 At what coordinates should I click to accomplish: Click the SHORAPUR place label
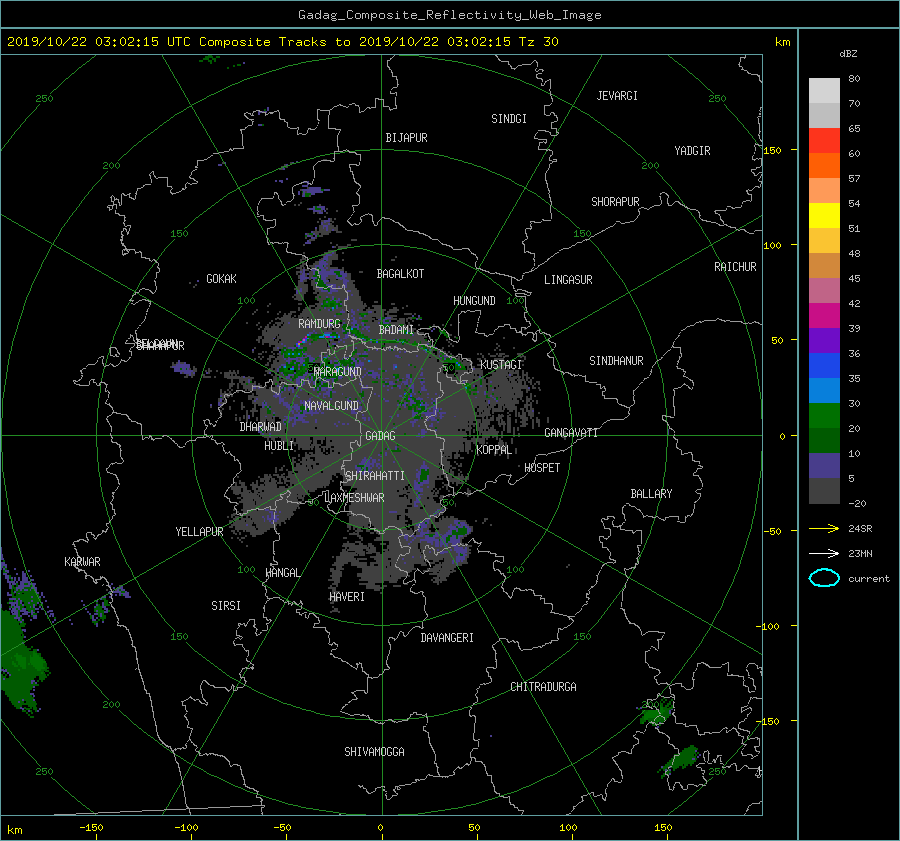pyautogui.click(x=615, y=202)
